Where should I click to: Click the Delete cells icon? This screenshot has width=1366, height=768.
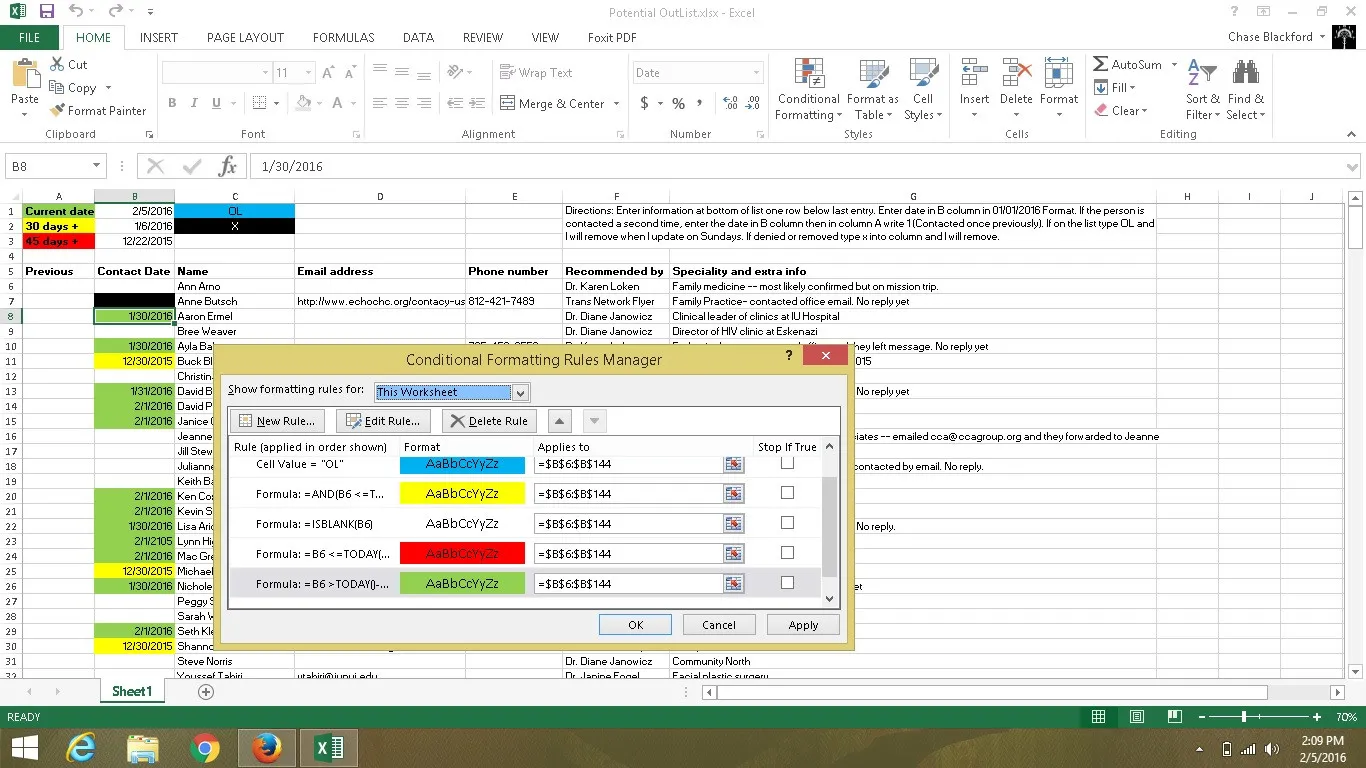tap(1016, 74)
